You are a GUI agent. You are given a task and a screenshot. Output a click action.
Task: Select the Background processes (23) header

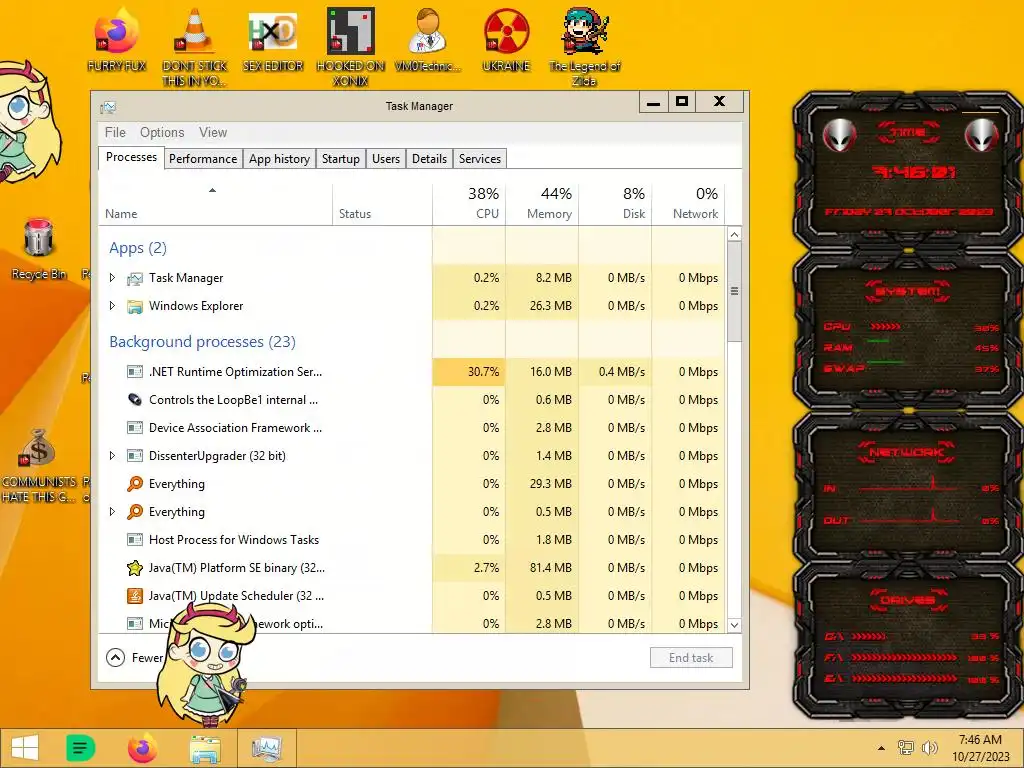[202, 342]
